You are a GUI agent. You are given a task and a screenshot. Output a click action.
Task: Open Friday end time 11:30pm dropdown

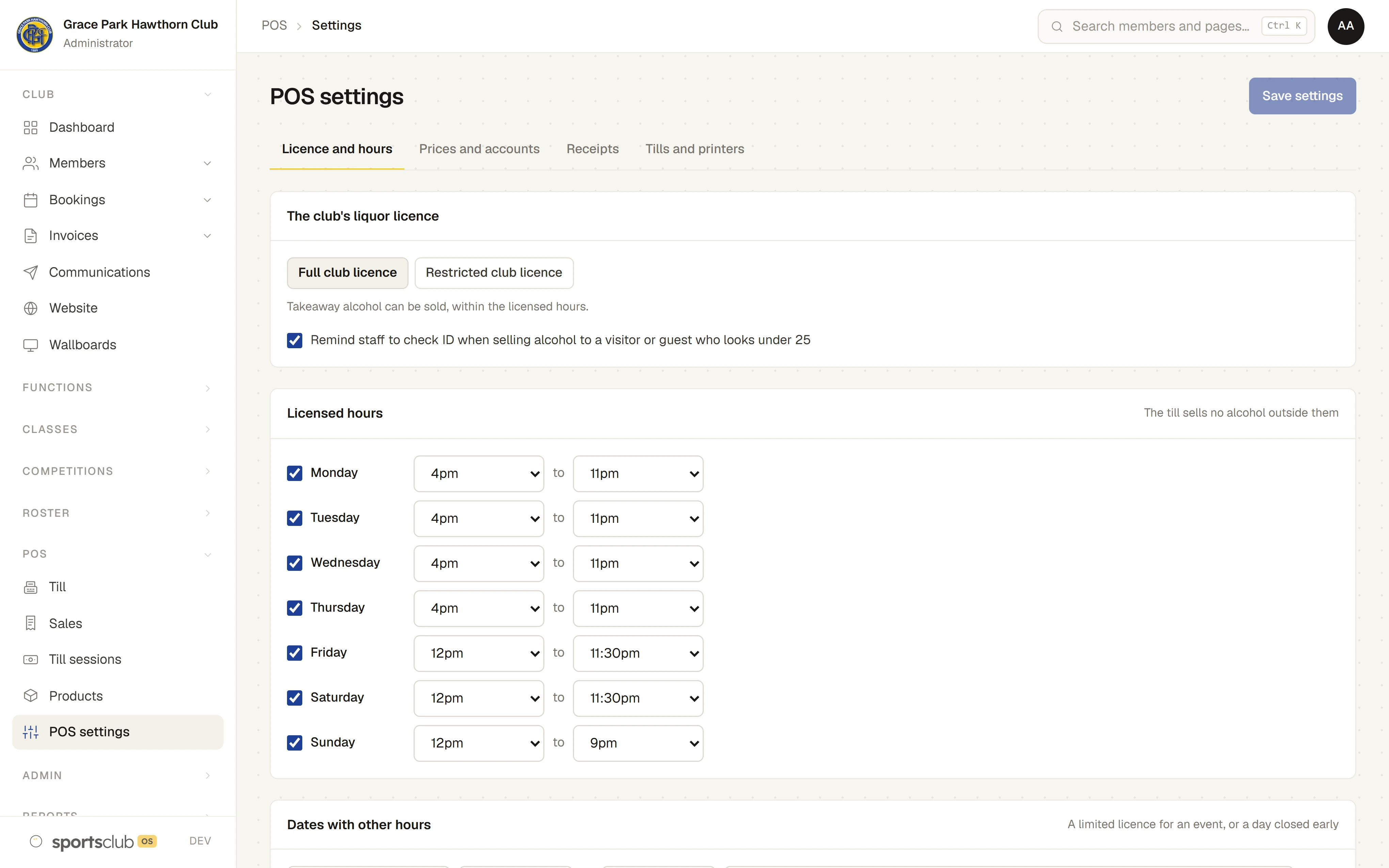(x=638, y=653)
